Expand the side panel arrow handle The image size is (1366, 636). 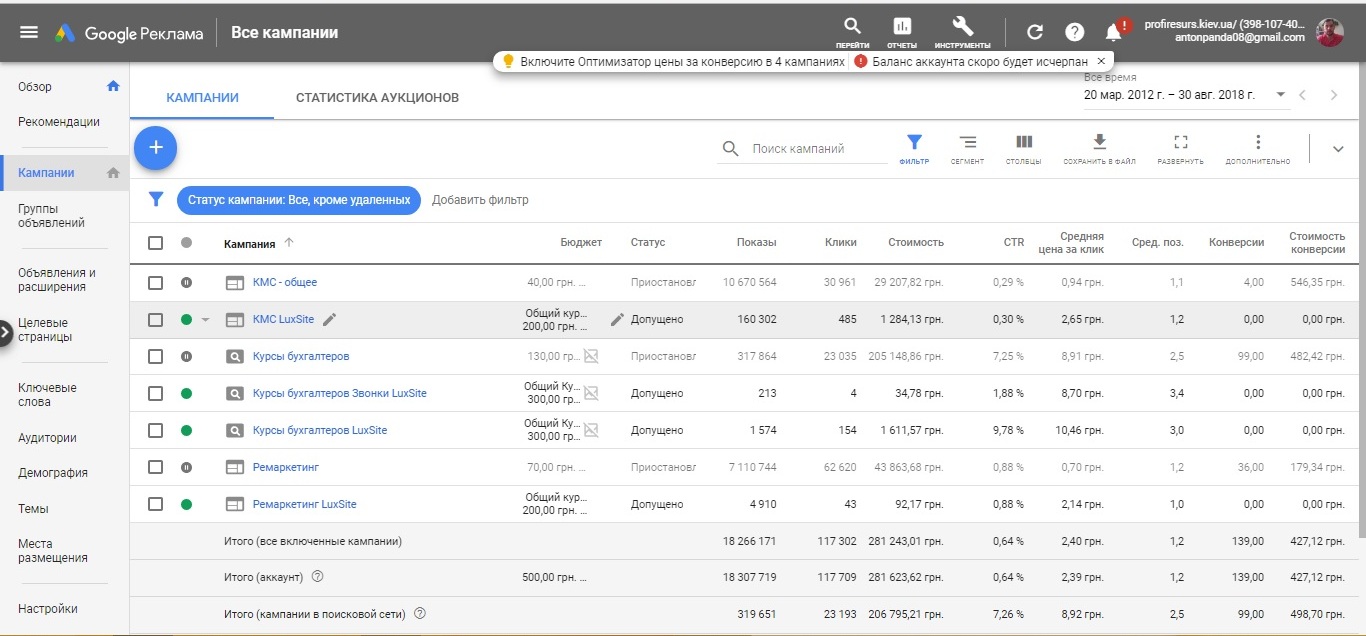coord(5,332)
